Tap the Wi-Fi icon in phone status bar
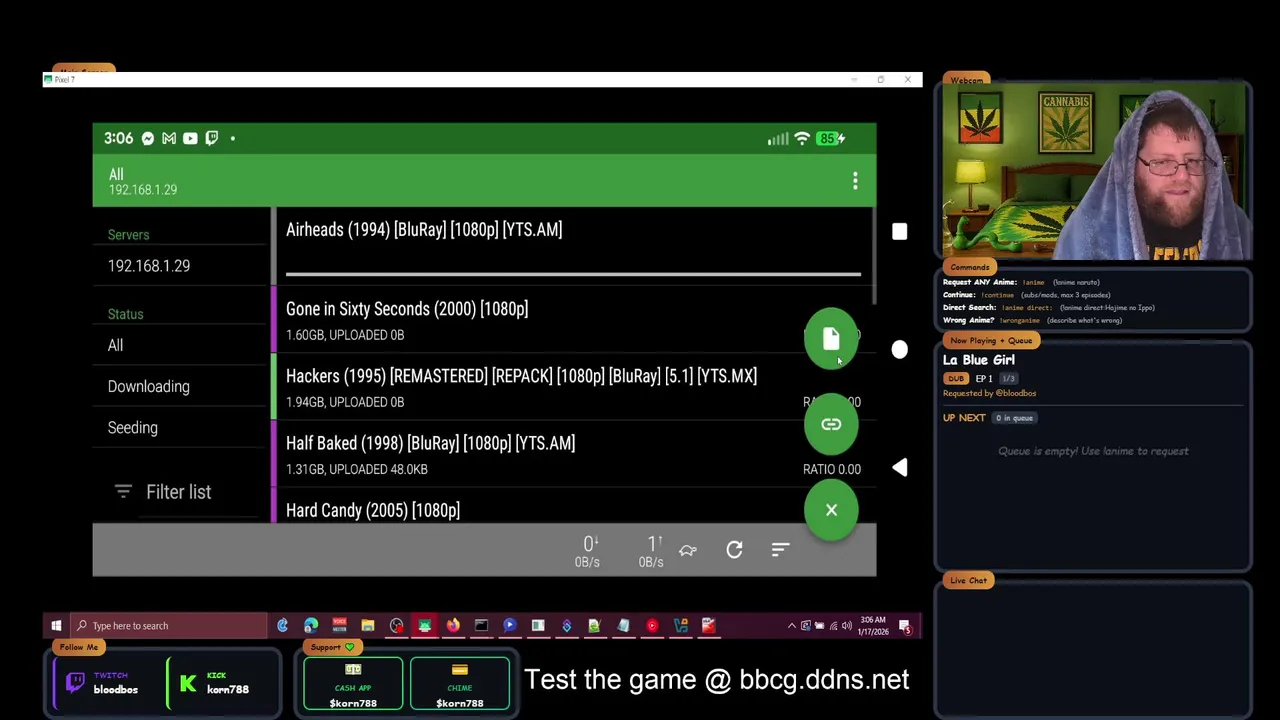Screen dimensions: 1280x720 coord(801,138)
